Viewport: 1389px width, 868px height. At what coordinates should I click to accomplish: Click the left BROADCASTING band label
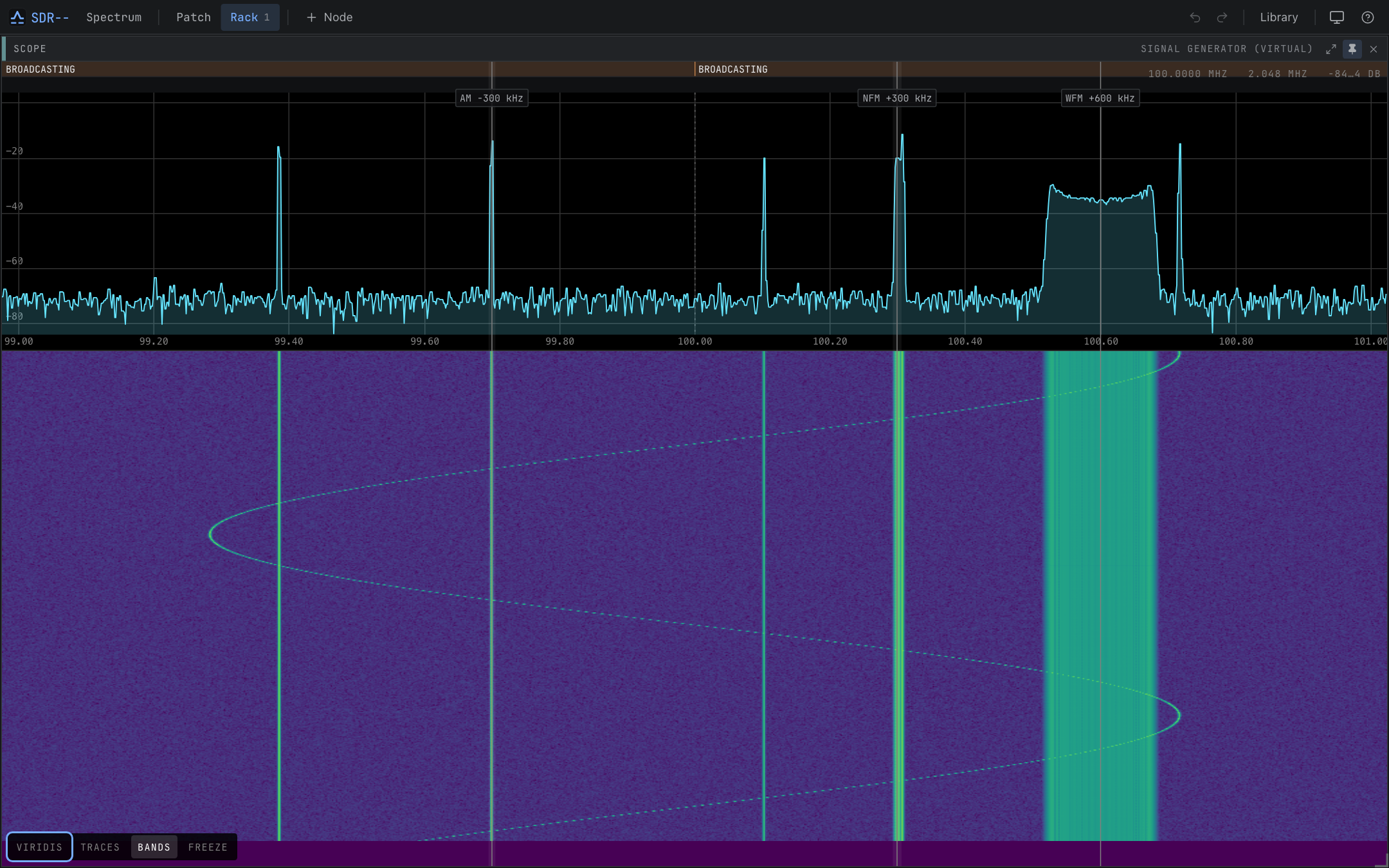pos(41,69)
